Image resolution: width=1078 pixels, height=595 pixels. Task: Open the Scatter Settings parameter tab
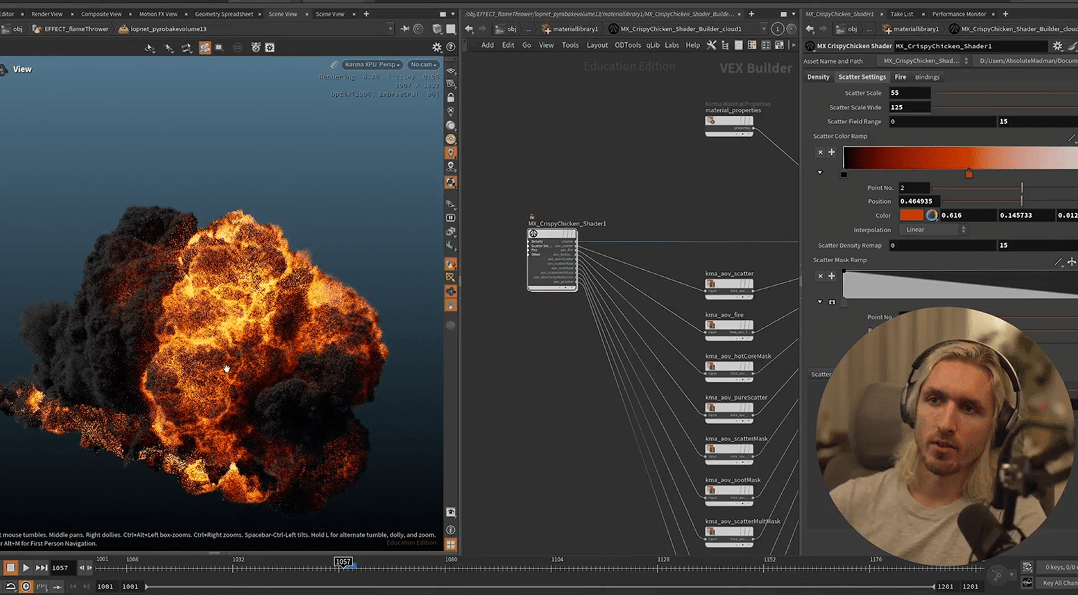pos(862,77)
